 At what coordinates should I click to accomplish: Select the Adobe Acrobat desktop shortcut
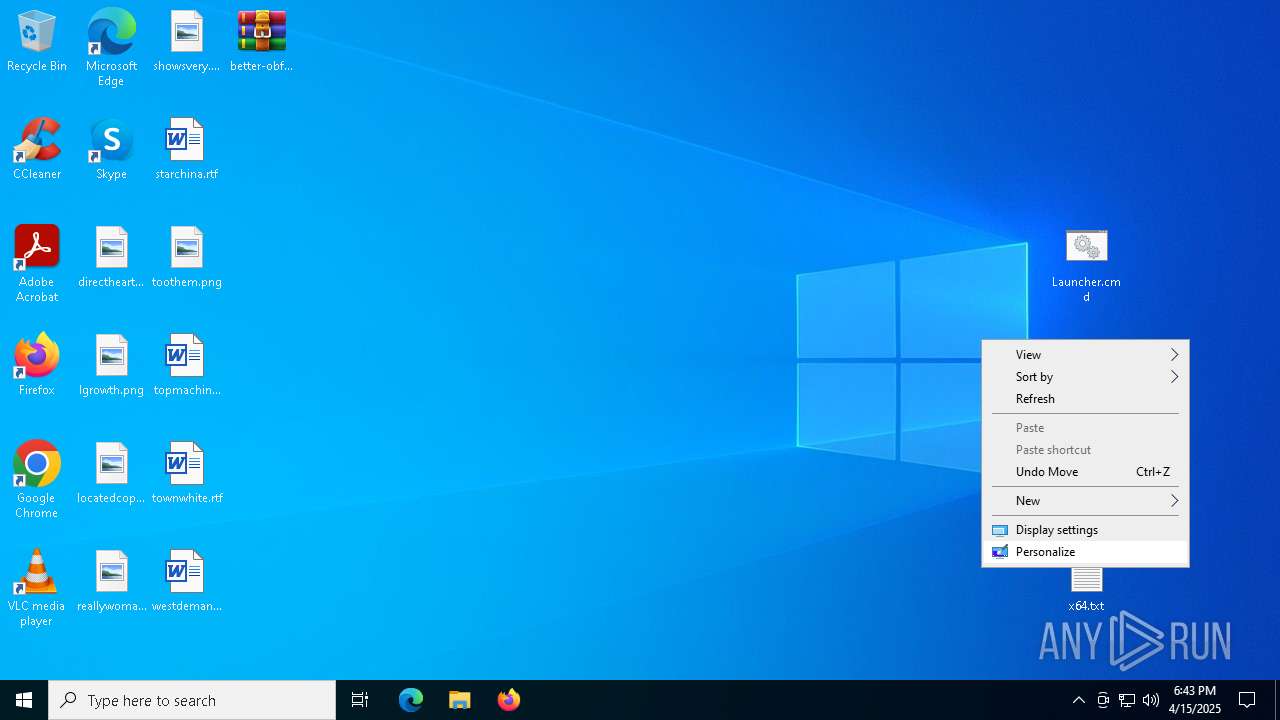[x=37, y=264]
